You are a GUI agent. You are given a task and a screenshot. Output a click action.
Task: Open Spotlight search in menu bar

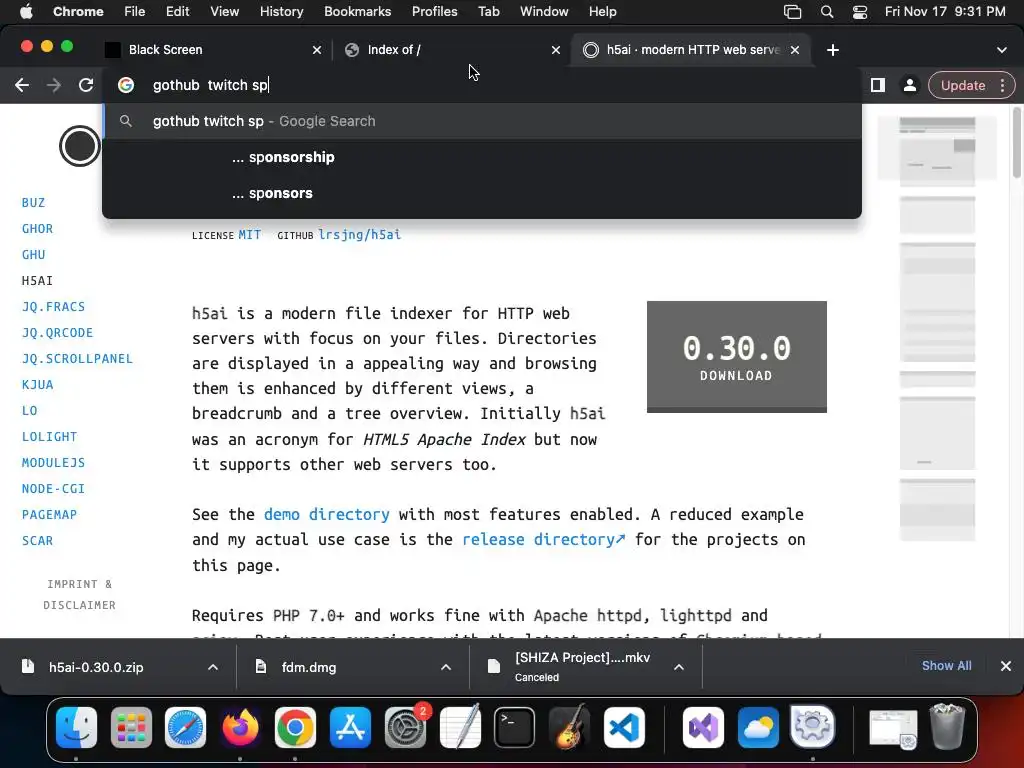pos(827,12)
